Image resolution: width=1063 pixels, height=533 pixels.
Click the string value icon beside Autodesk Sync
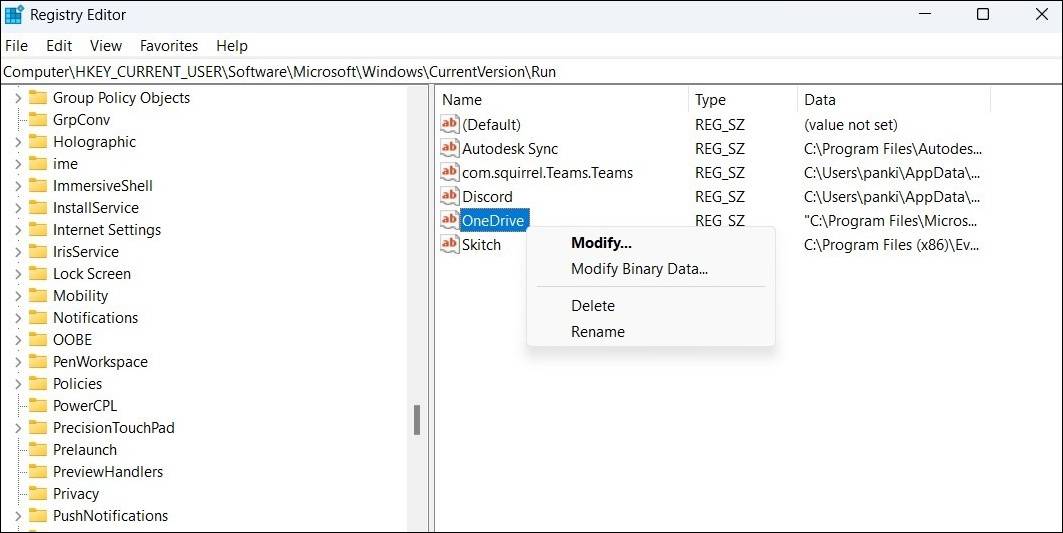click(450, 149)
